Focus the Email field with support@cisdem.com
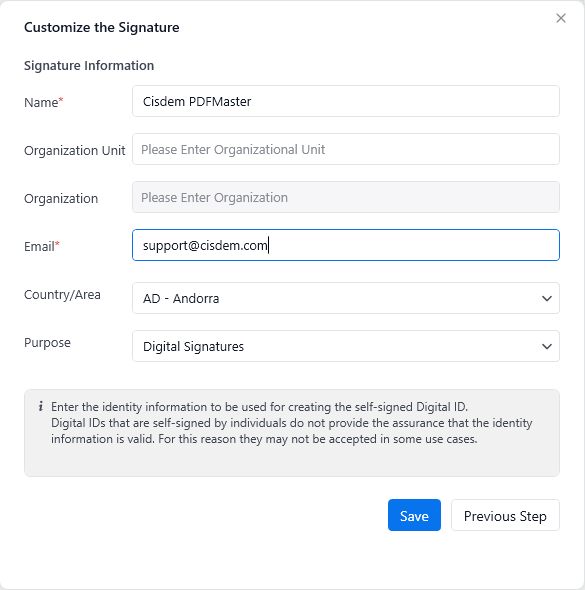This screenshot has width=585, height=590. point(346,245)
